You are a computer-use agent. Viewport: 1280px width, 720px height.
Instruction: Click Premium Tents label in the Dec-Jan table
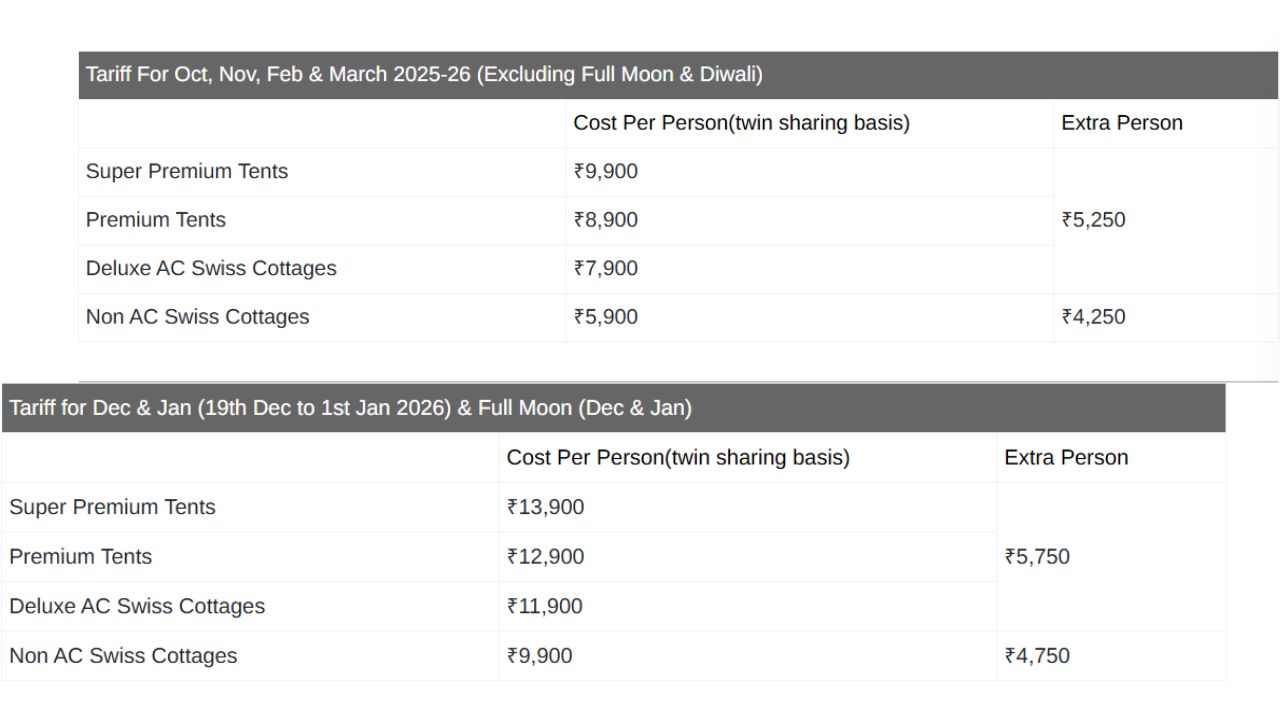coord(81,557)
